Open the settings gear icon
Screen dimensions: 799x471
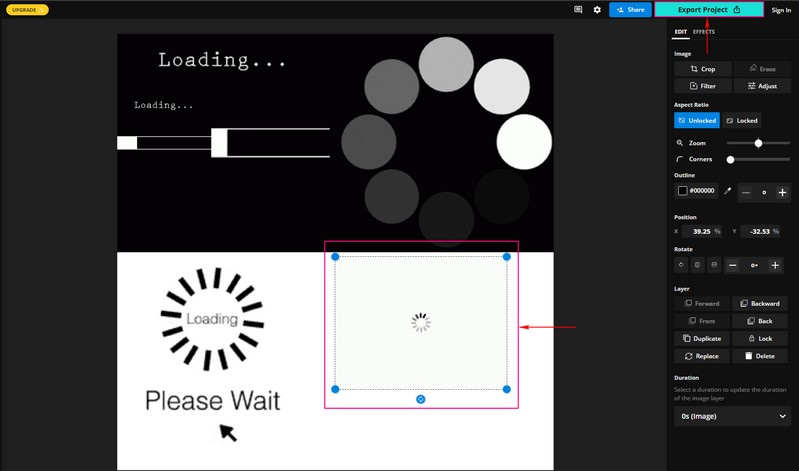click(597, 10)
